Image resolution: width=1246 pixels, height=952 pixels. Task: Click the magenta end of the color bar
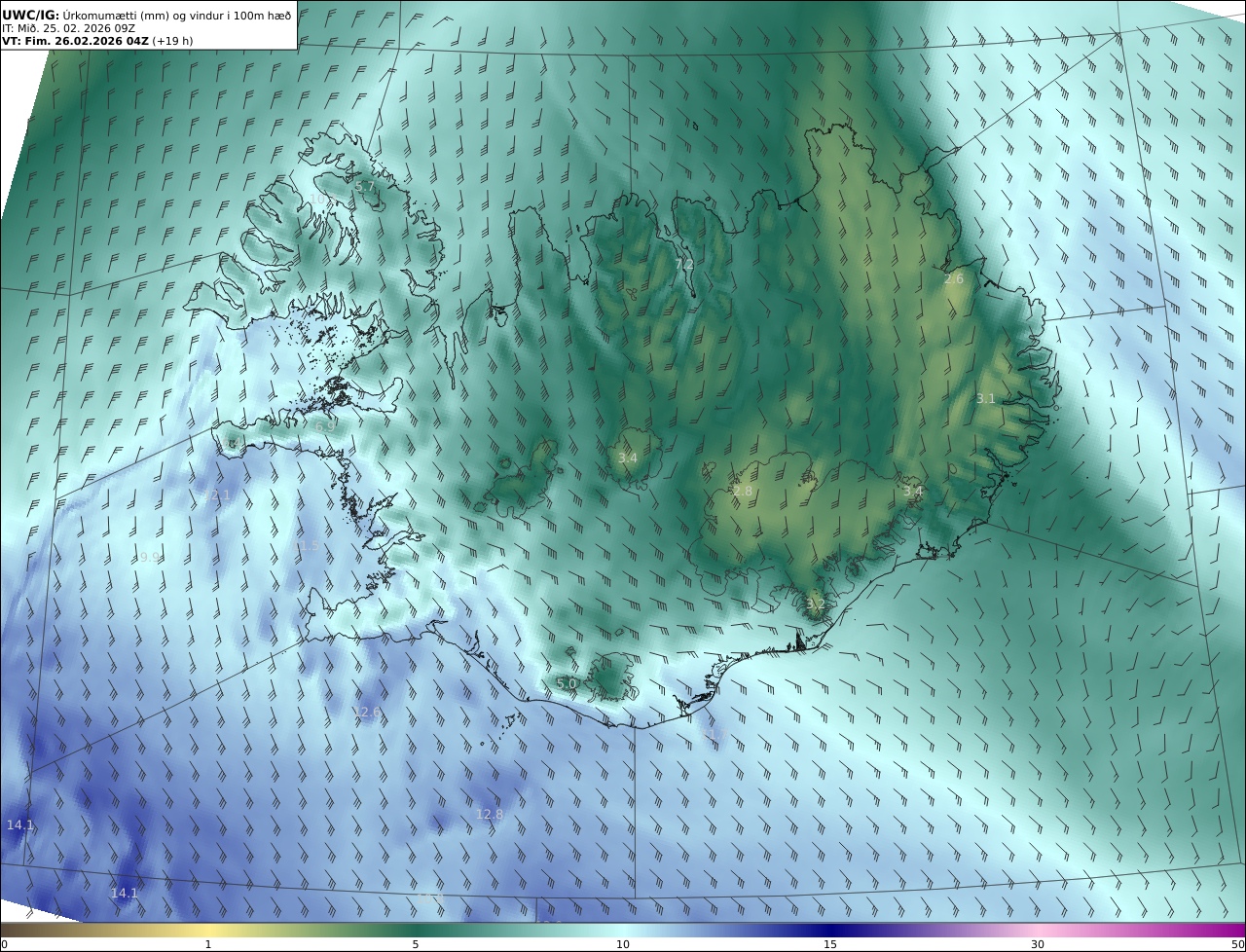click(1234, 930)
